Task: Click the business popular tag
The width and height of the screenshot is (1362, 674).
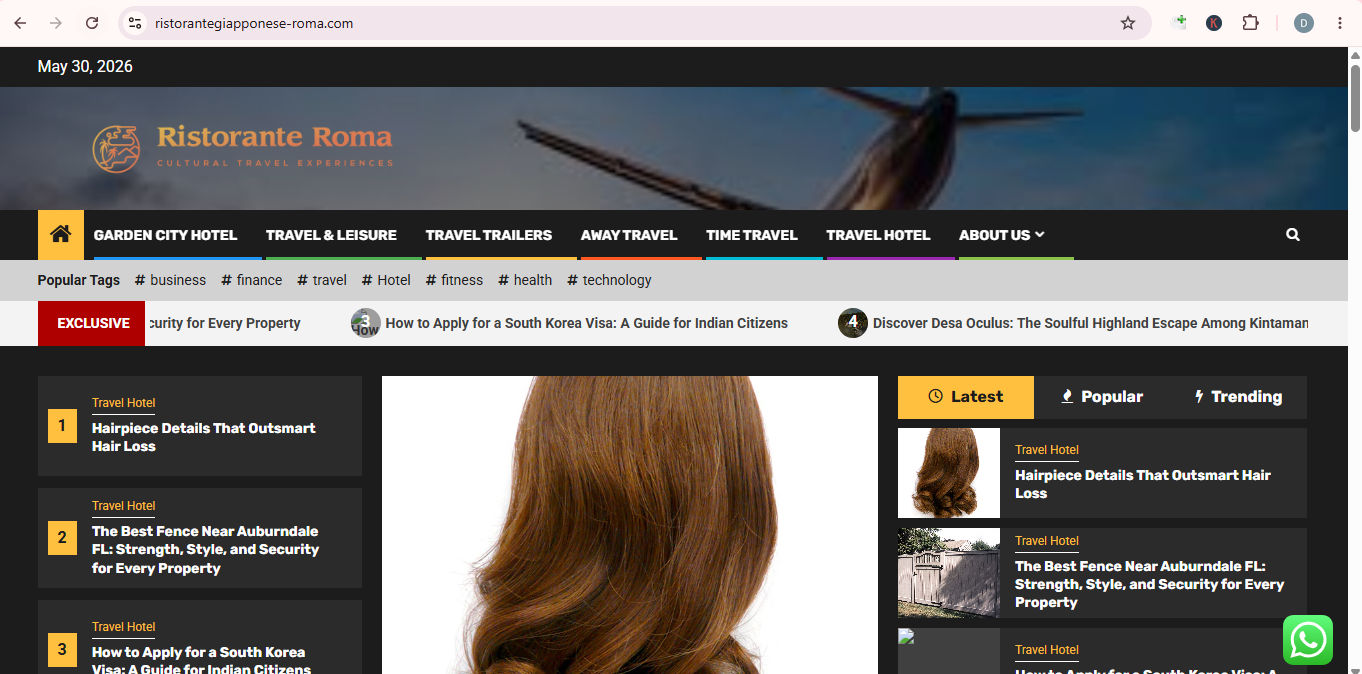Action: coord(170,280)
